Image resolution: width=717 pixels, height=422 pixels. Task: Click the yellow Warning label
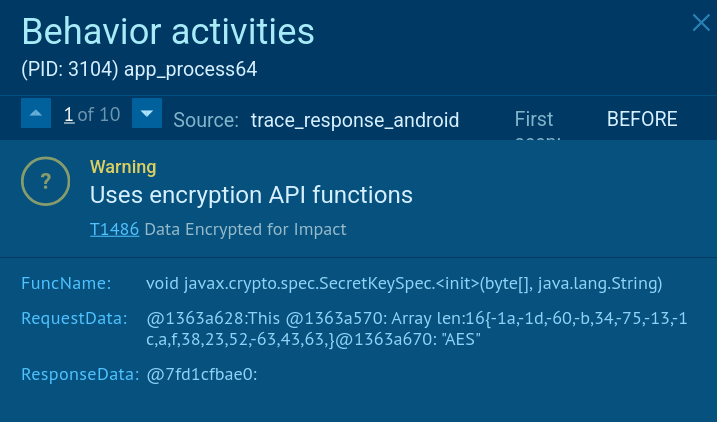click(123, 167)
